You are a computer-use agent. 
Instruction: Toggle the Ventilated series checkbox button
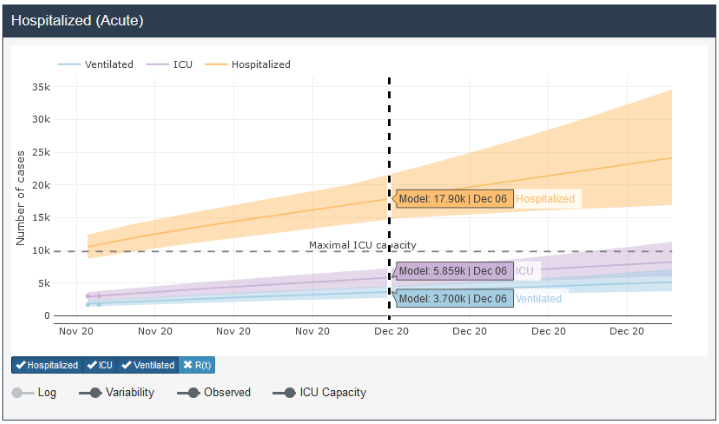tap(148, 365)
